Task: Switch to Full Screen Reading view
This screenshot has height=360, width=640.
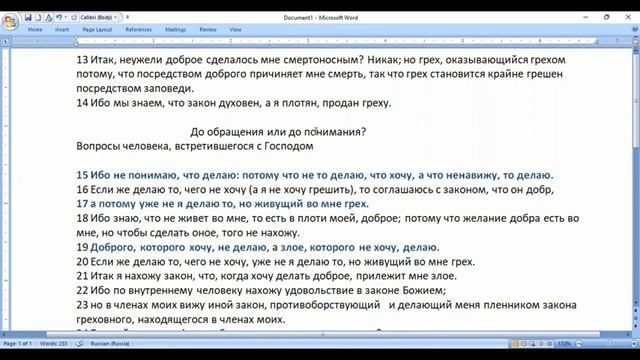Action: click(524, 344)
